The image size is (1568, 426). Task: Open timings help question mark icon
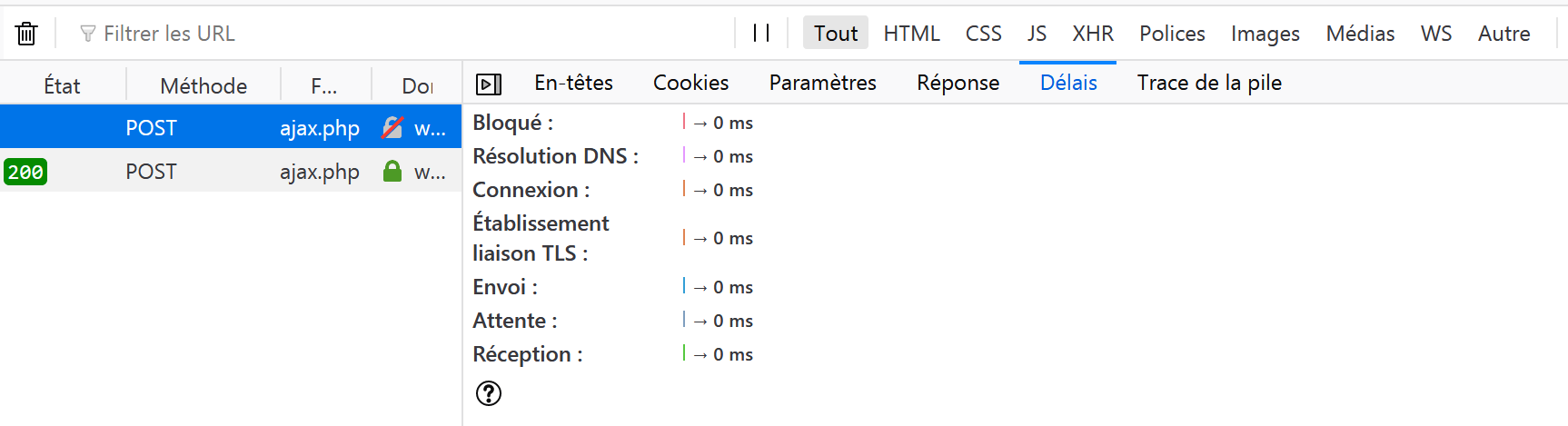(489, 393)
